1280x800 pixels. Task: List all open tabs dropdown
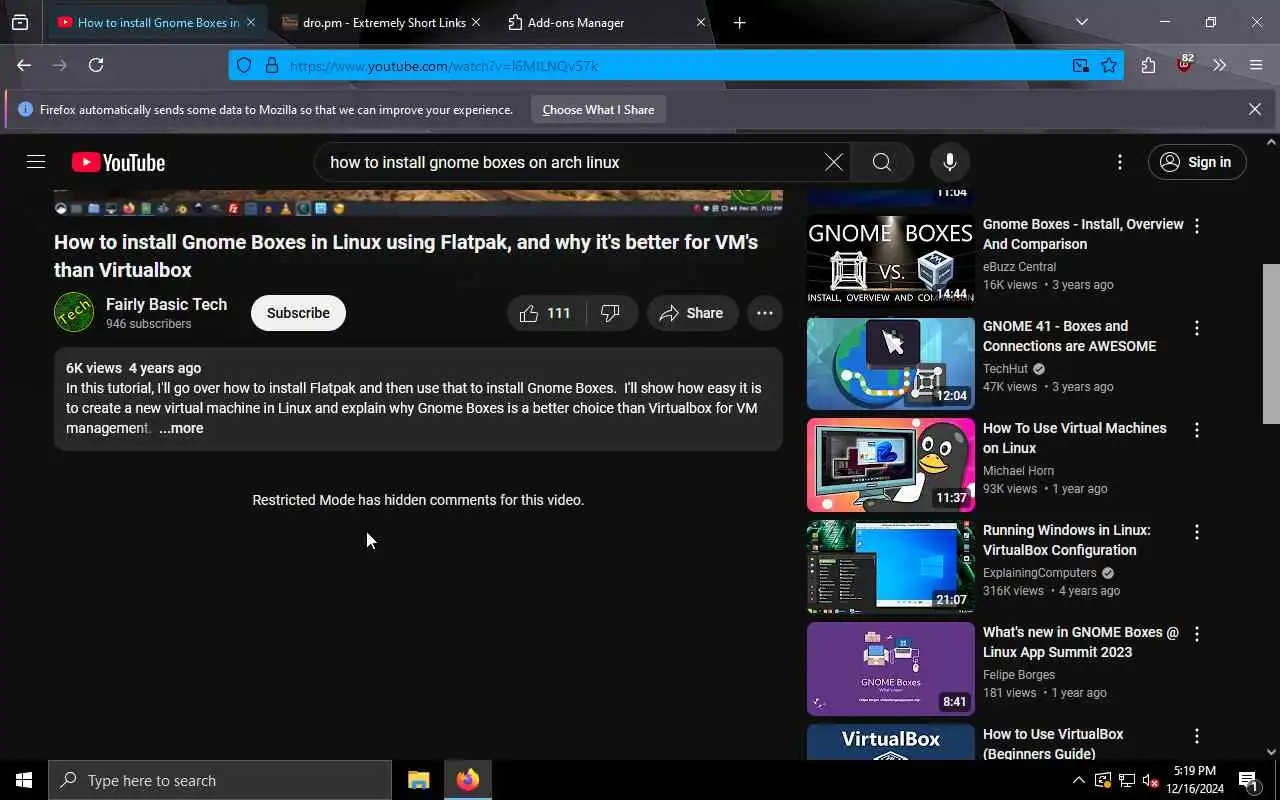(x=1082, y=22)
